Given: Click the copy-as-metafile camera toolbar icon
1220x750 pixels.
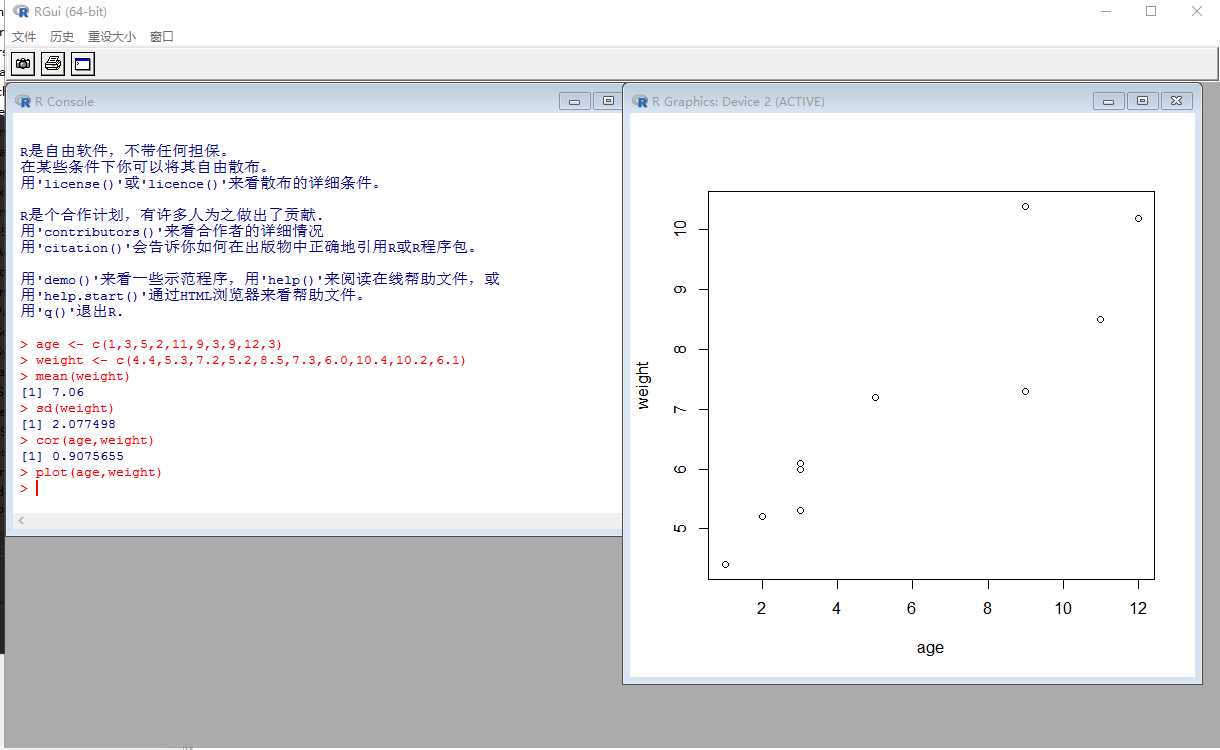Looking at the screenshot, I should click(x=23, y=64).
